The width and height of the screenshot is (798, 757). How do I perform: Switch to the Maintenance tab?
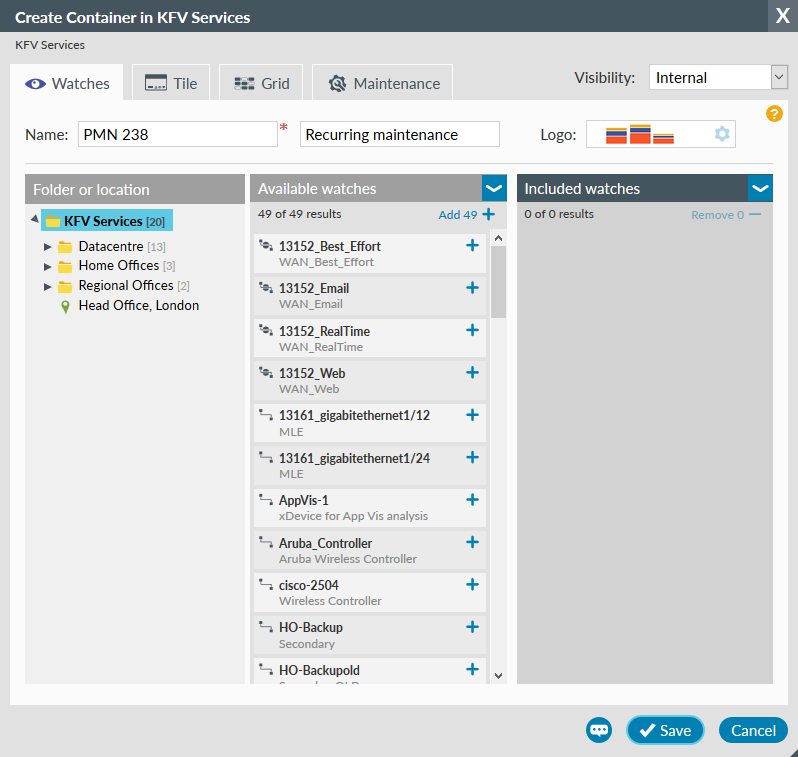pyautogui.click(x=384, y=84)
